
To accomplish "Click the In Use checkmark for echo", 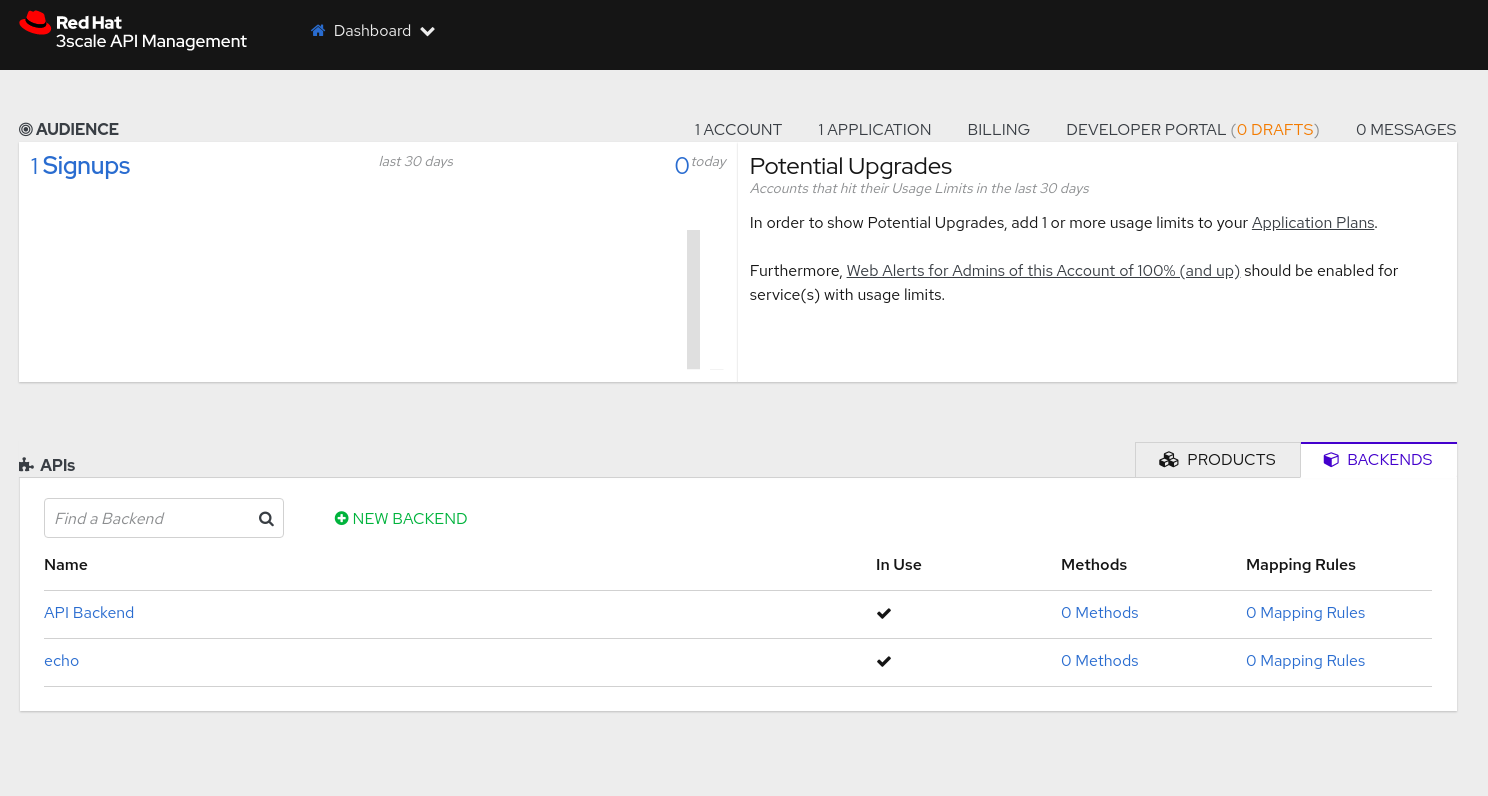I will click(884, 661).
